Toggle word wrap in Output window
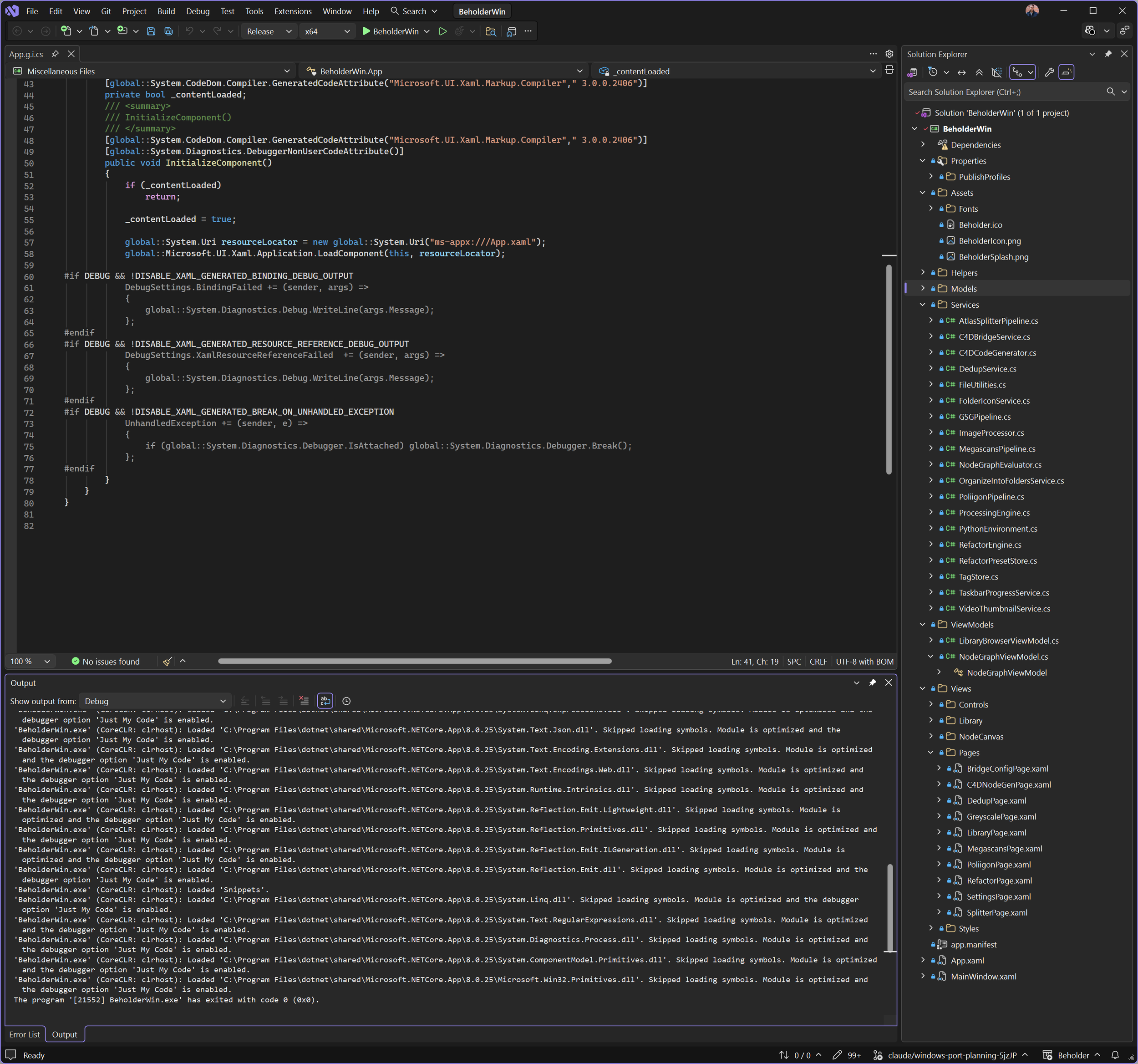This screenshot has height=1064, width=1138. click(x=325, y=701)
